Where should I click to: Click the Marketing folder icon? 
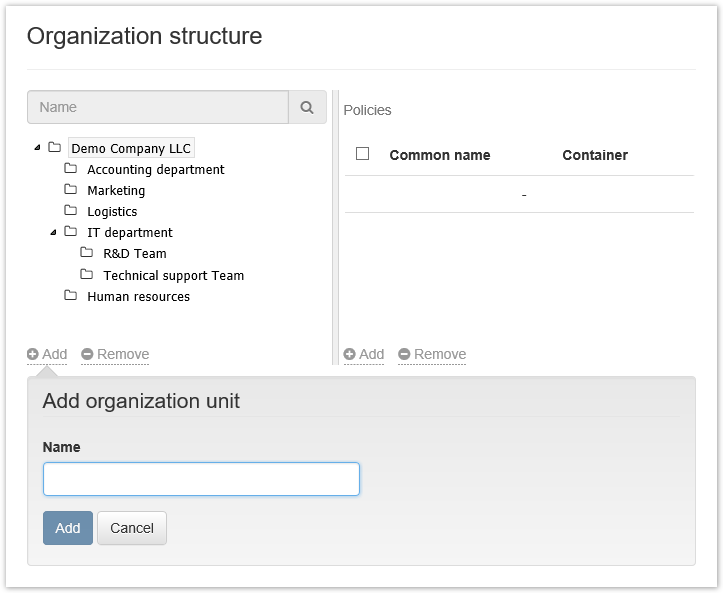click(71, 190)
